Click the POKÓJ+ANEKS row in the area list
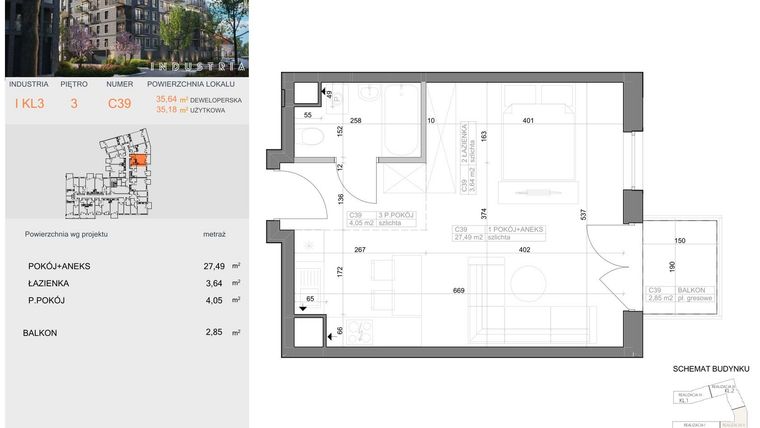Viewport: 760px width, 428px height. coord(134,266)
